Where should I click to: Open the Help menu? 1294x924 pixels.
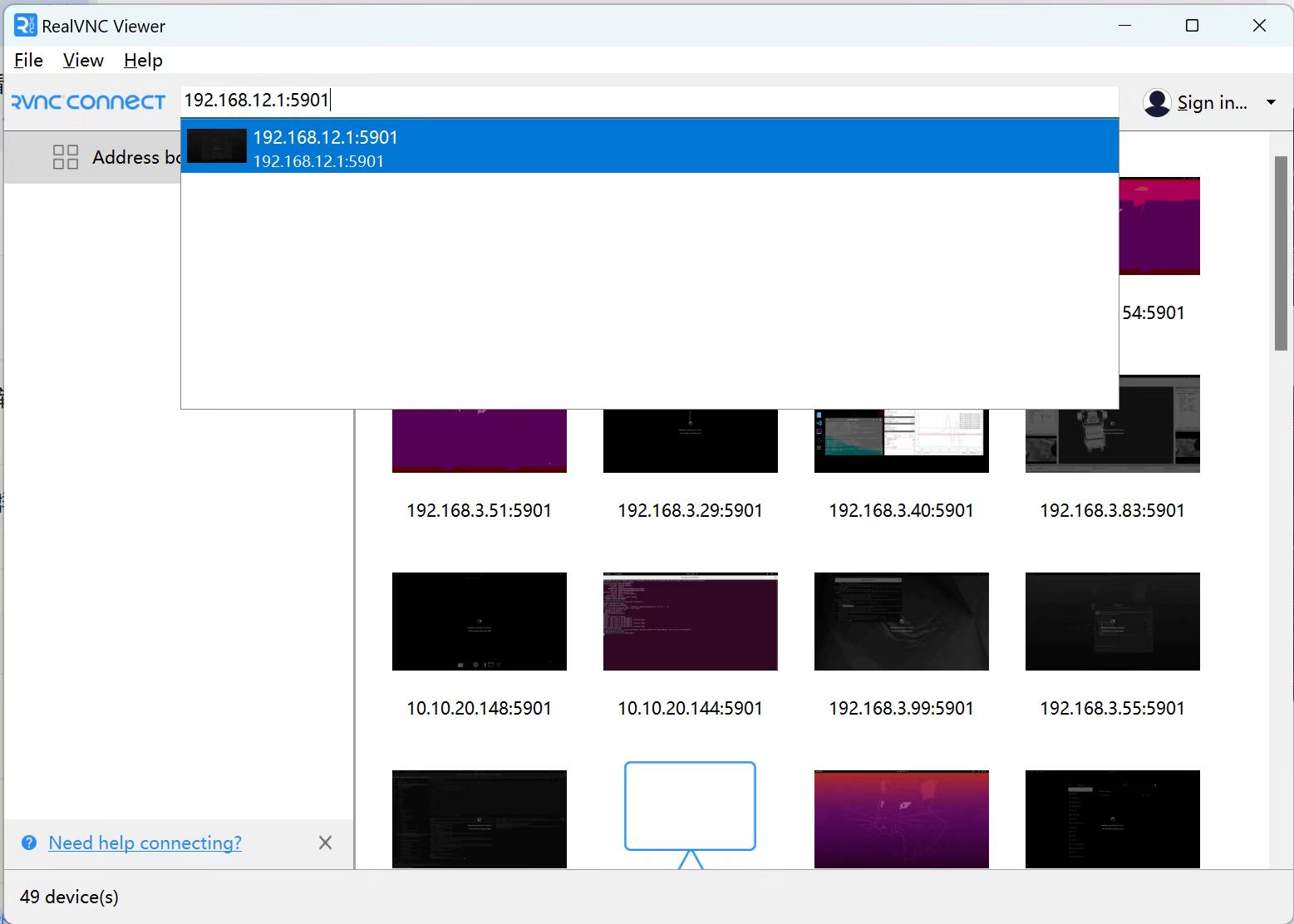click(143, 61)
